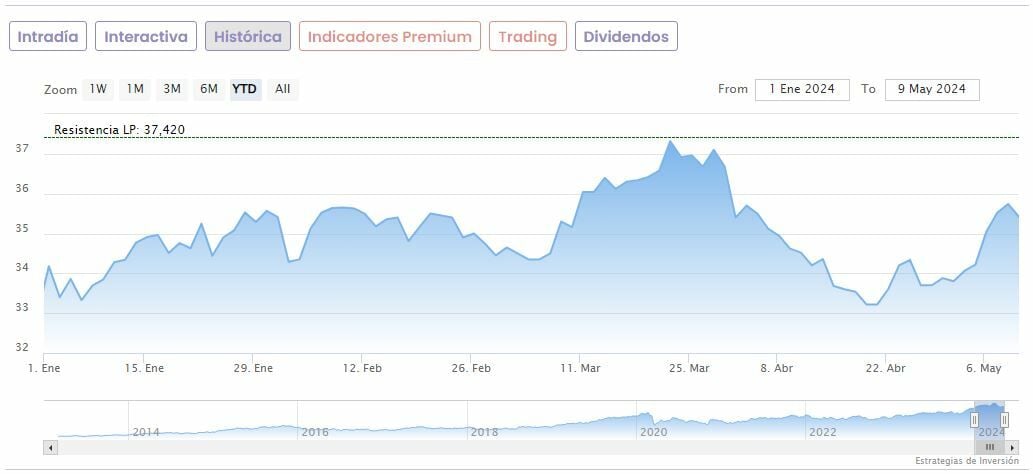
Task: Click the left range handle in navigator
Action: pos(974,420)
